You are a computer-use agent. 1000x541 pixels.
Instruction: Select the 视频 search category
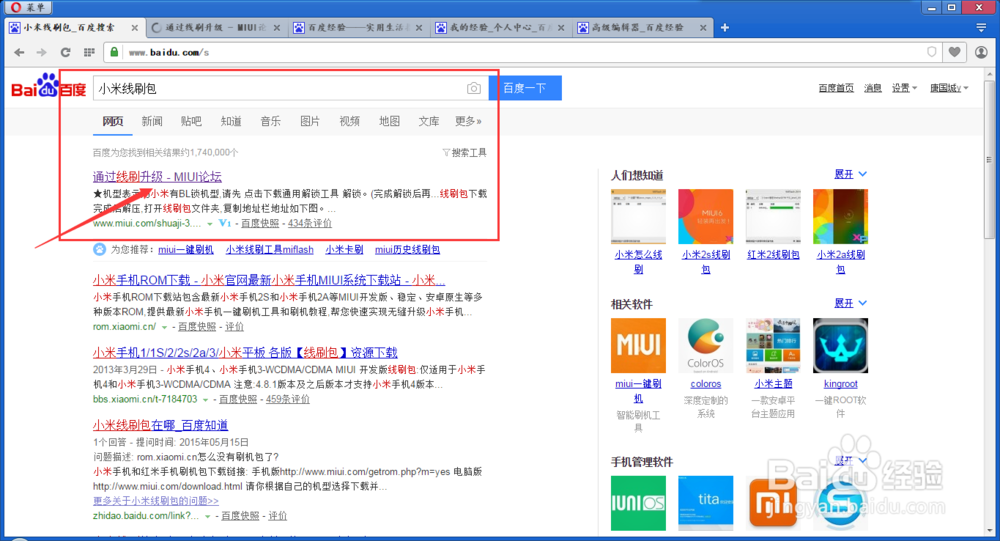349,121
